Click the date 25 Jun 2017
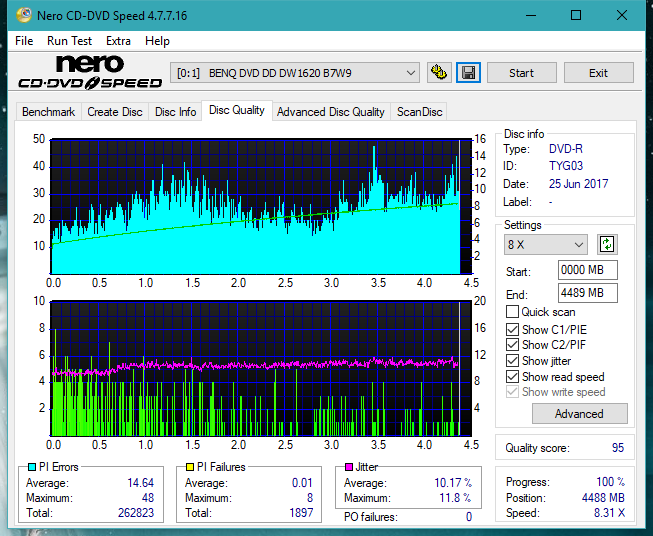This screenshot has height=536, width=653. tap(578, 184)
